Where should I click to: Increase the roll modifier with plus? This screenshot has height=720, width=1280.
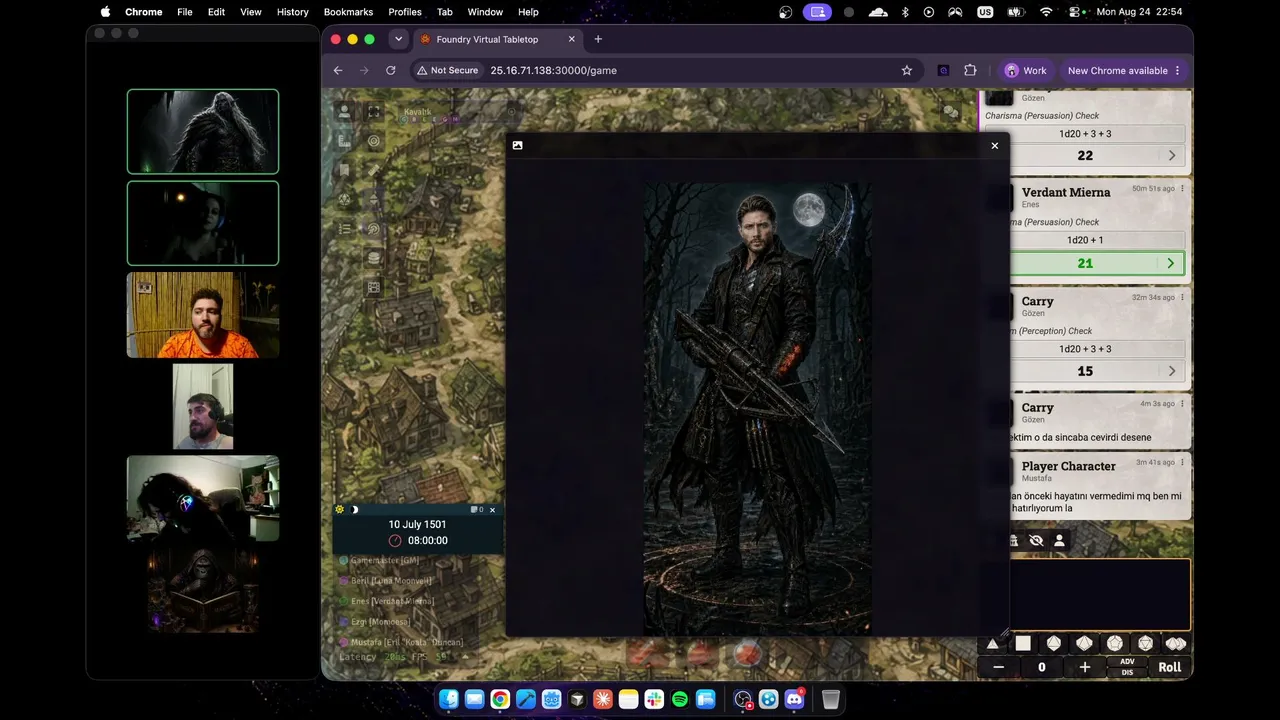click(x=1085, y=667)
